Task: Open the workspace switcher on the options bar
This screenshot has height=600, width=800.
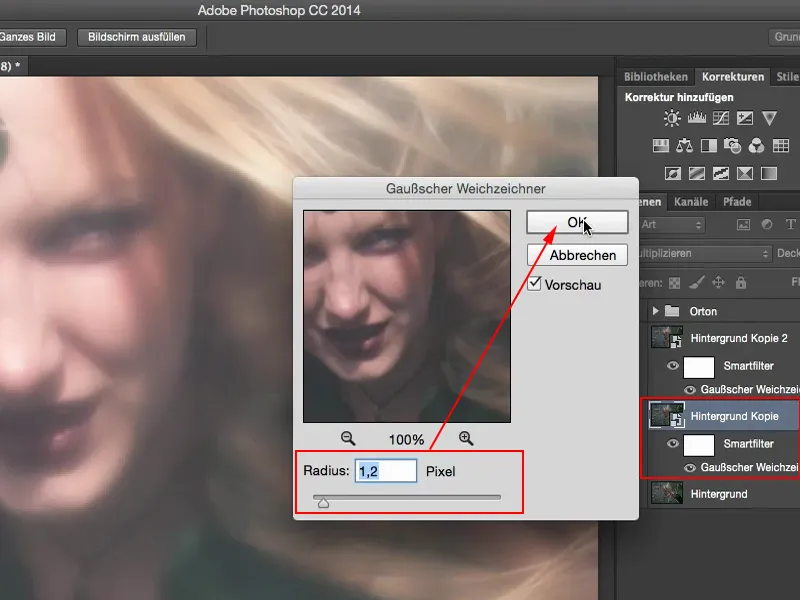Action: click(x=785, y=37)
